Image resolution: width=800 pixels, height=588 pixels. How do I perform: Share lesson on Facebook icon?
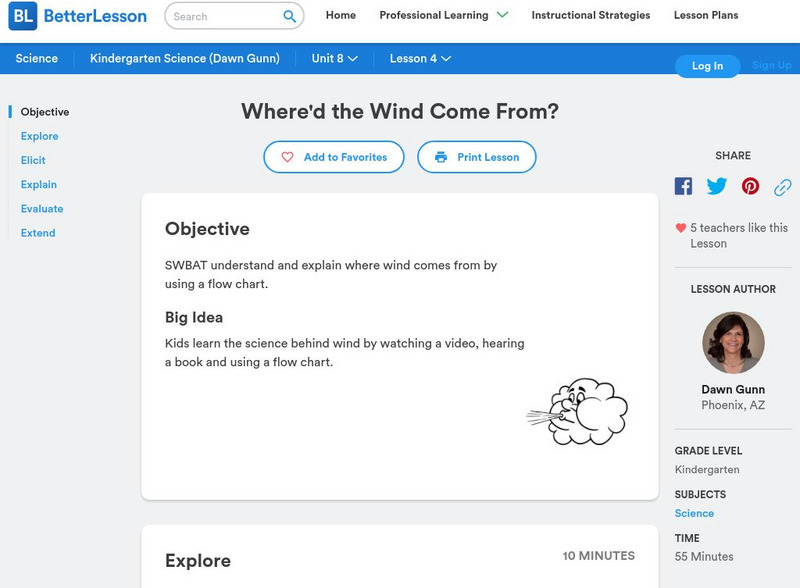pos(683,186)
